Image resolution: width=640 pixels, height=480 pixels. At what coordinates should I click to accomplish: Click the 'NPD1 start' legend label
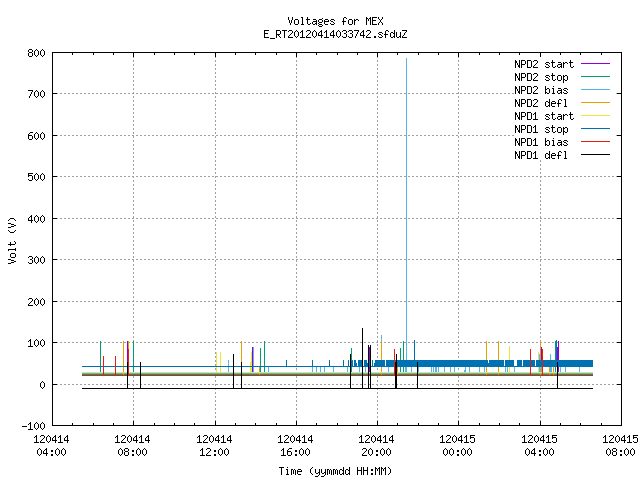pyautogui.click(x=544, y=116)
